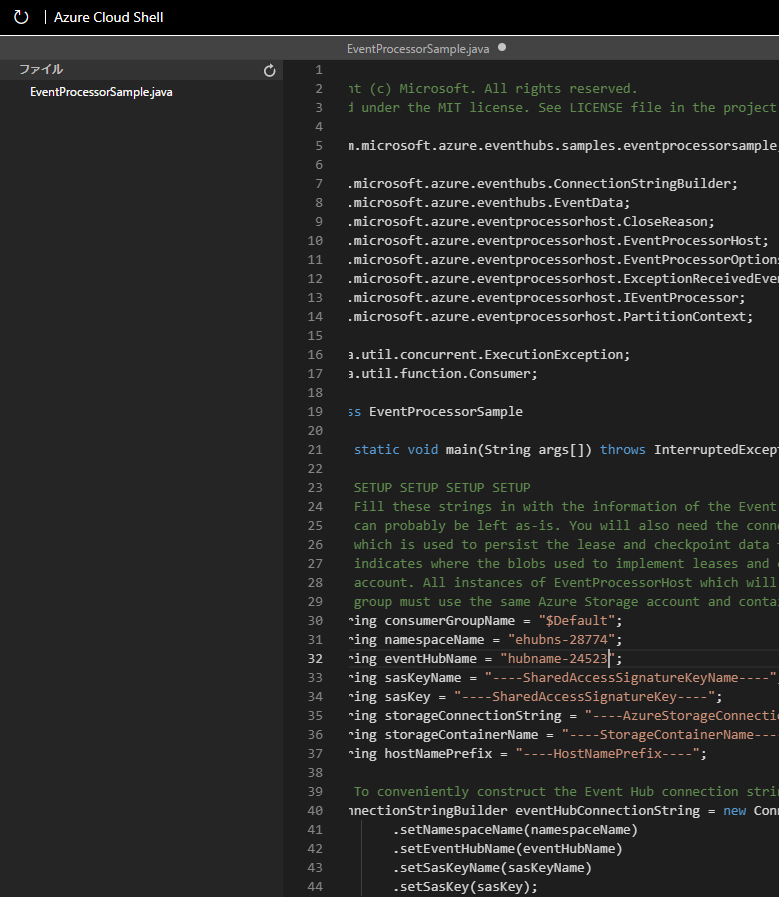Click the ファイル panel header

[41, 69]
